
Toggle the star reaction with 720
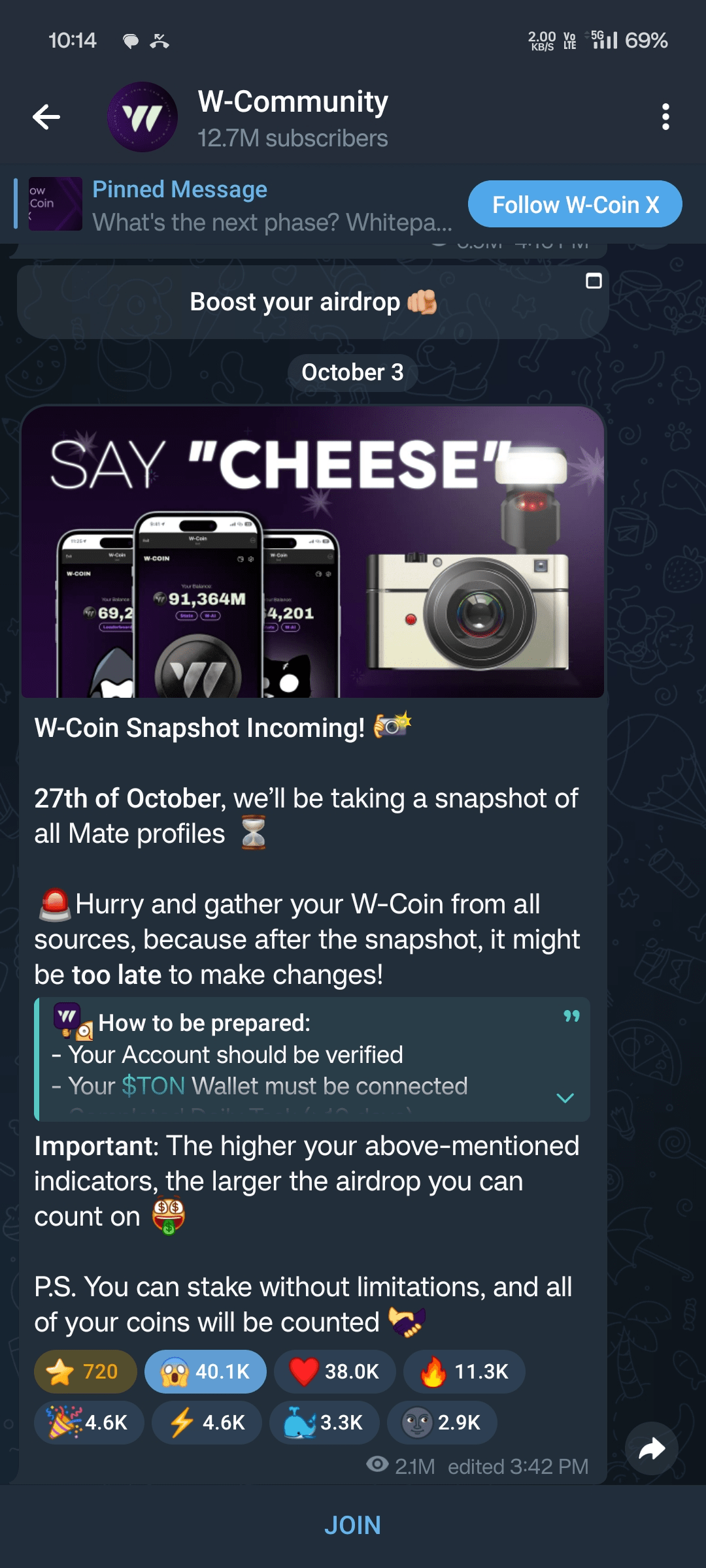(x=86, y=1371)
